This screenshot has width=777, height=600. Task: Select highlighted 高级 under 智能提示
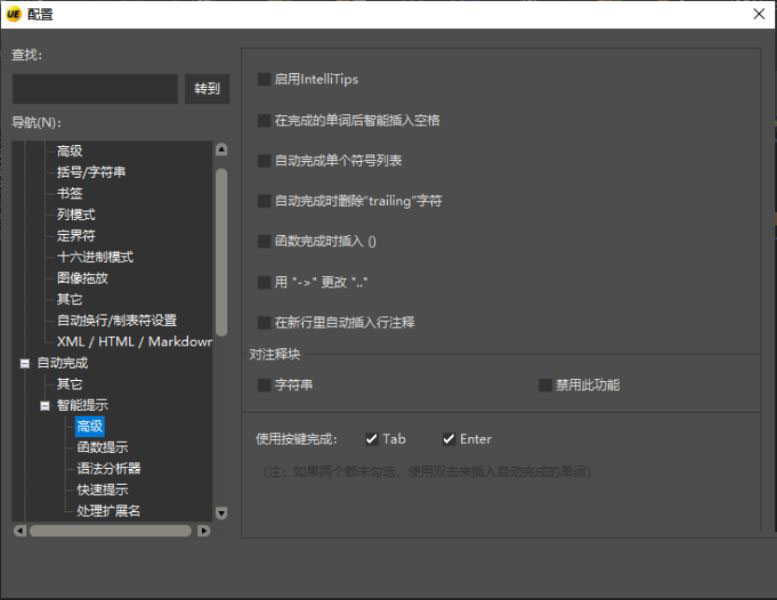90,426
